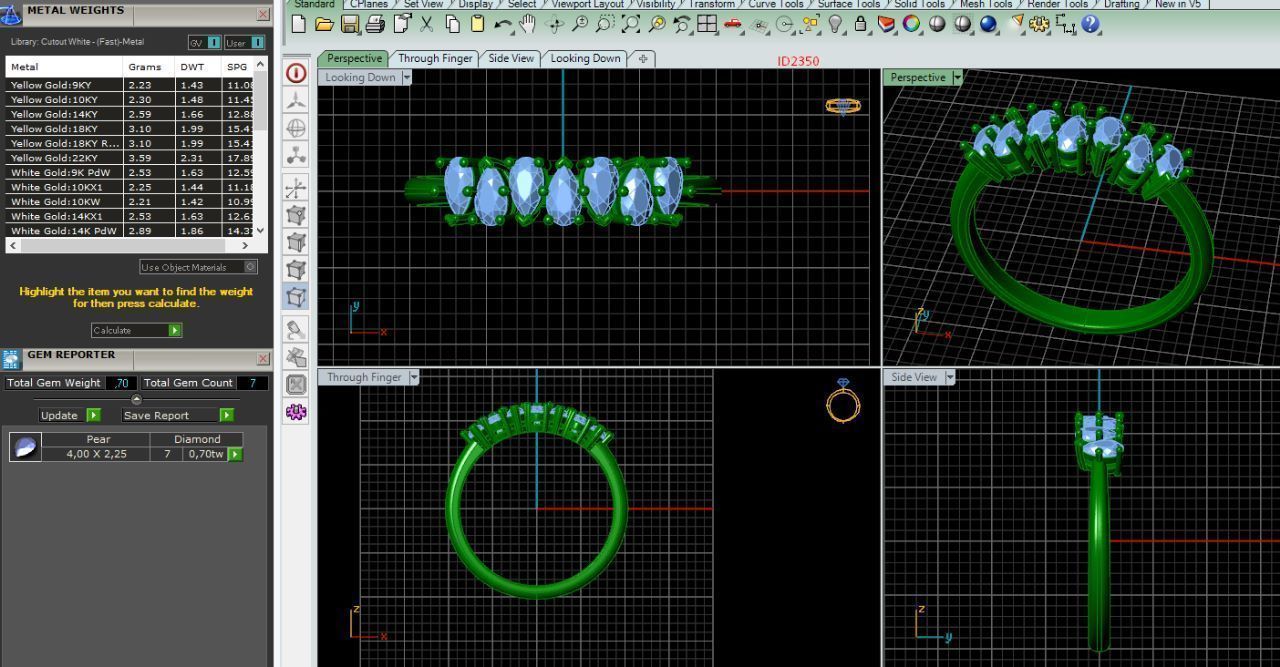Image resolution: width=1280 pixels, height=667 pixels.
Task: Open the Render Tools toolbar tab
Action: pos(1058,4)
